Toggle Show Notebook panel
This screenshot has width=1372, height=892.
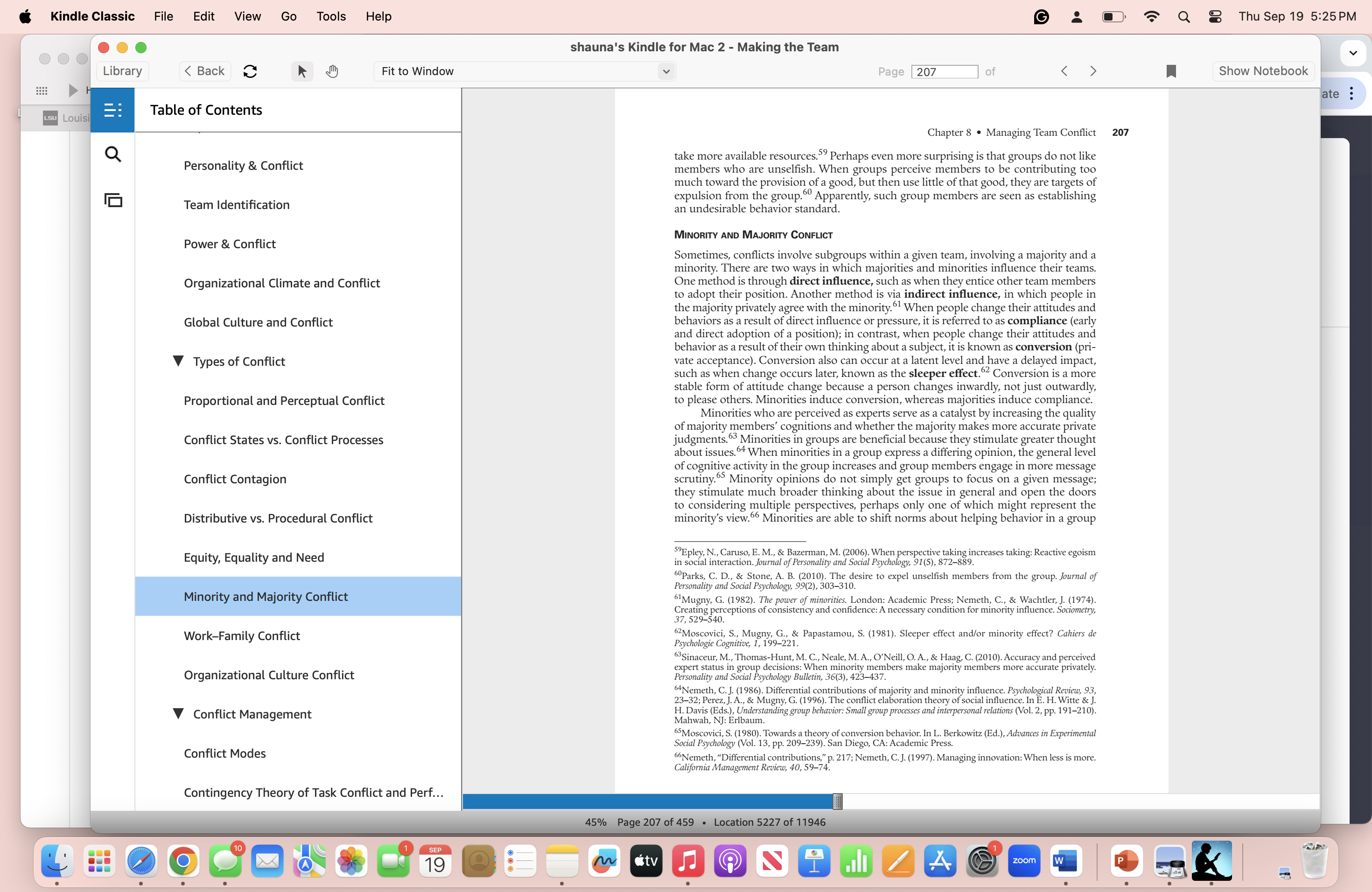tap(1262, 71)
